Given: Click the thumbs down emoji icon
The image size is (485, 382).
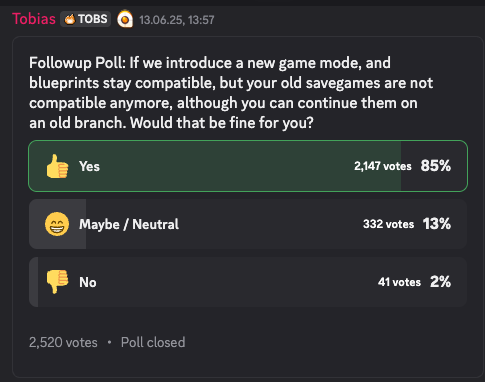Looking at the screenshot, I should tap(57, 282).
